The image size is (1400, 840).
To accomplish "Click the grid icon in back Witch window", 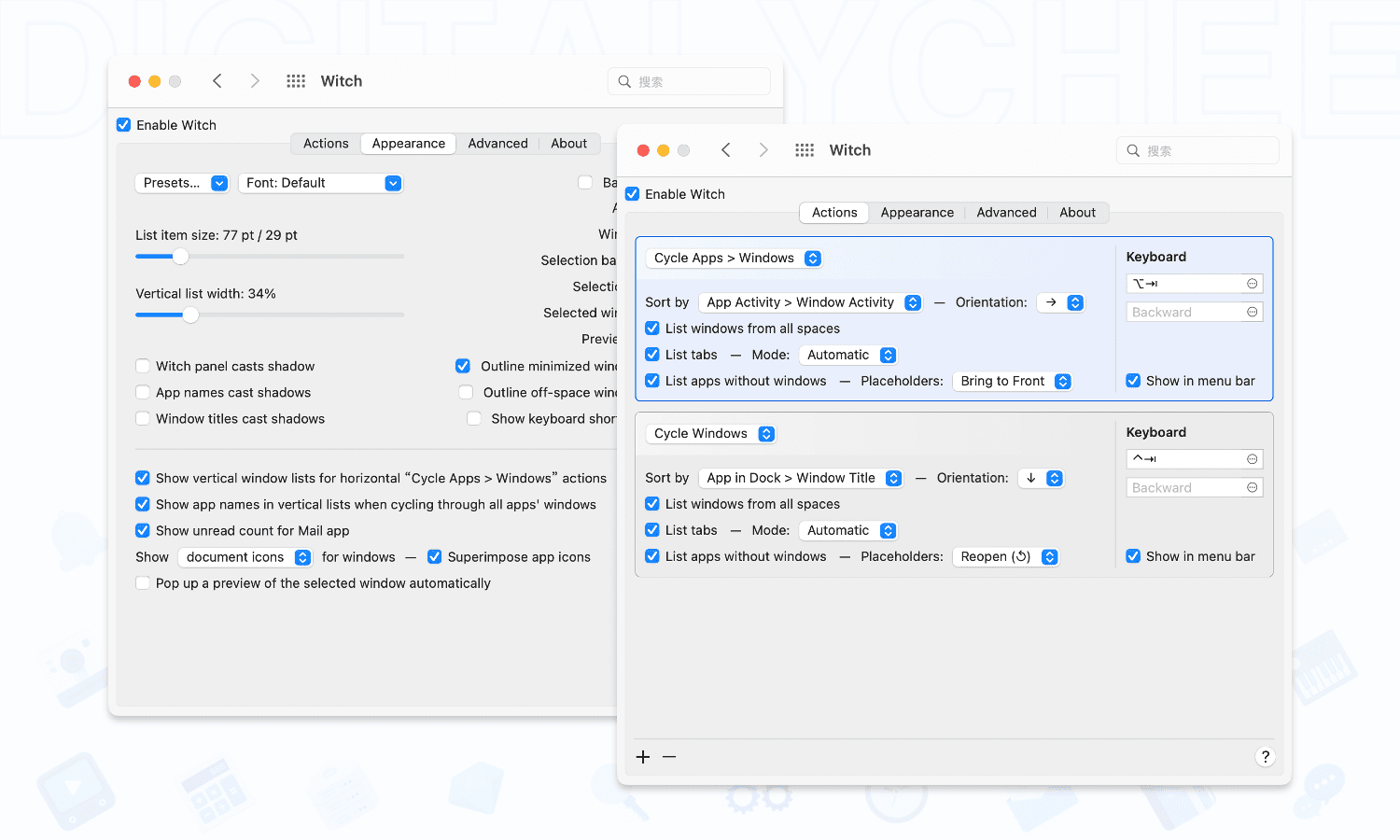I will 296,81.
